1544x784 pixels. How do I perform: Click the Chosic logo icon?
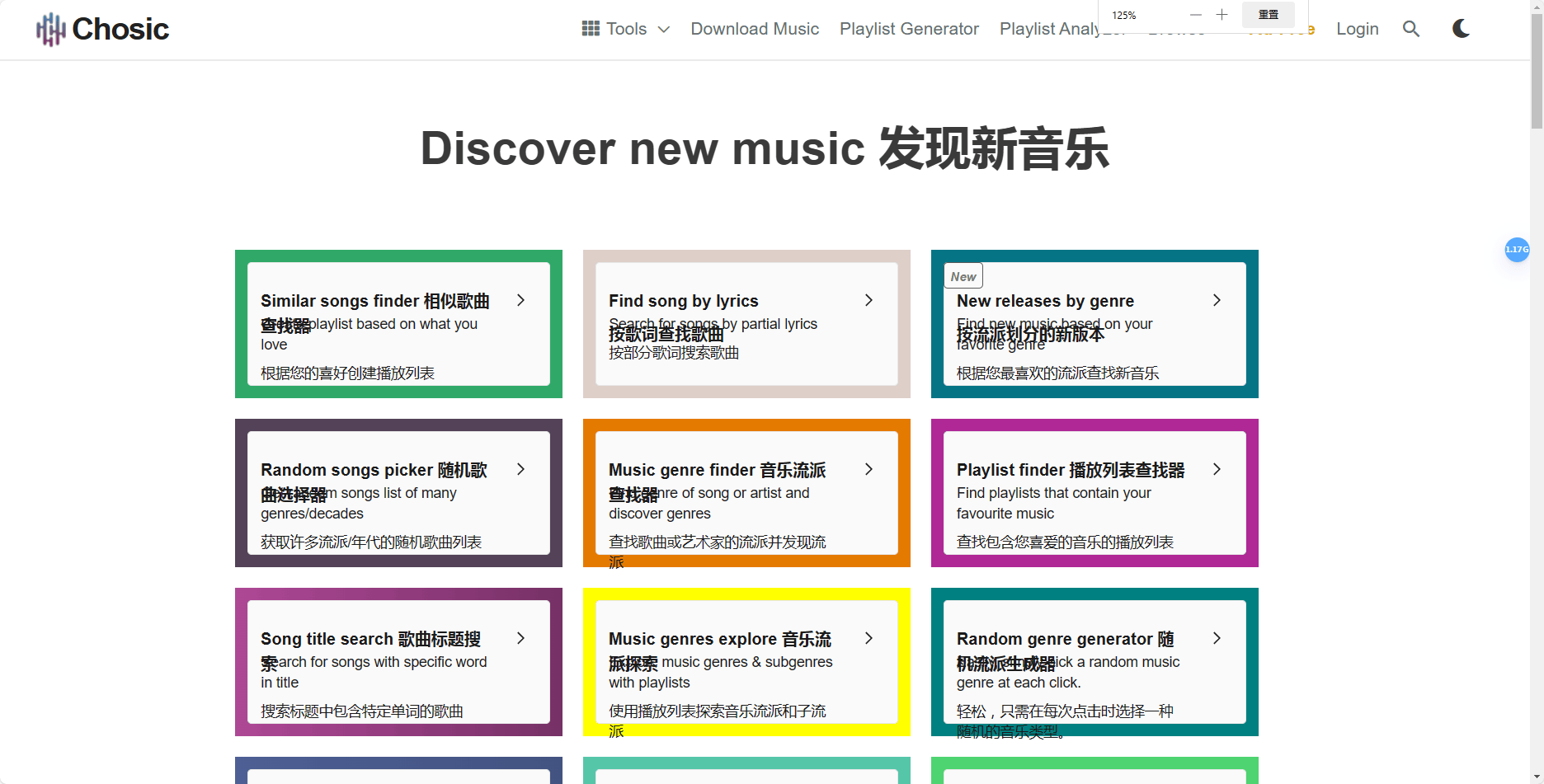[50, 30]
